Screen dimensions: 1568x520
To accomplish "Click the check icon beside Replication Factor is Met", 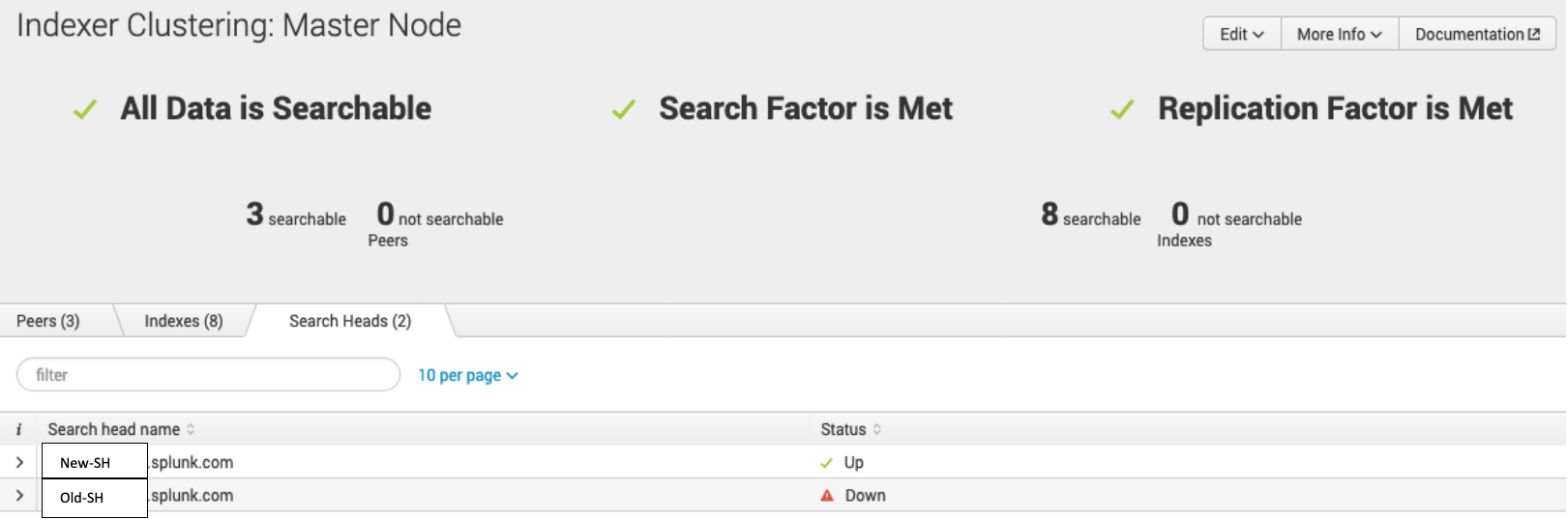I will (1122, 109).
